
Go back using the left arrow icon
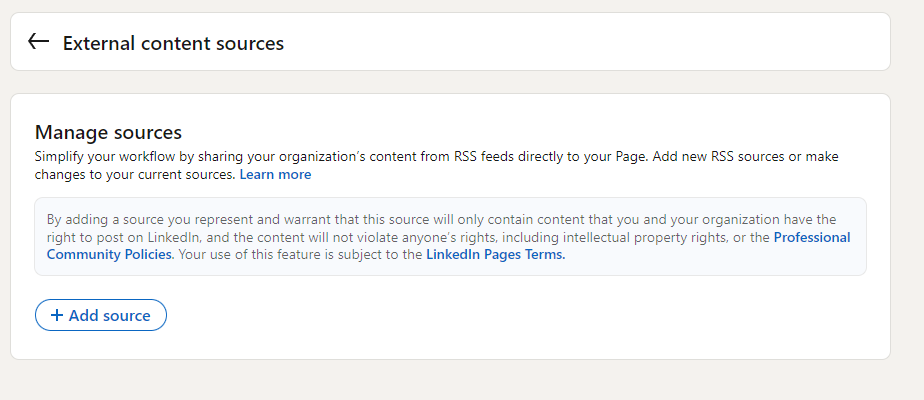tap(38, 41)
